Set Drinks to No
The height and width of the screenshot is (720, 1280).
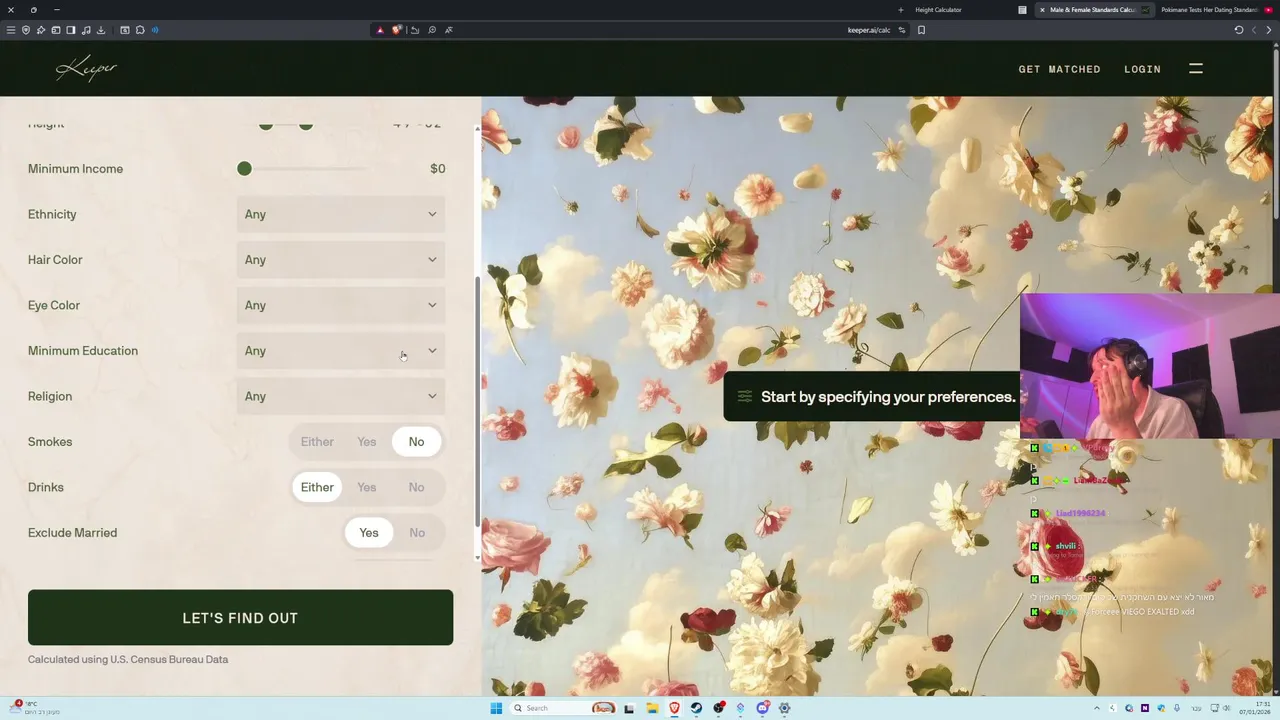coord(416,487)
